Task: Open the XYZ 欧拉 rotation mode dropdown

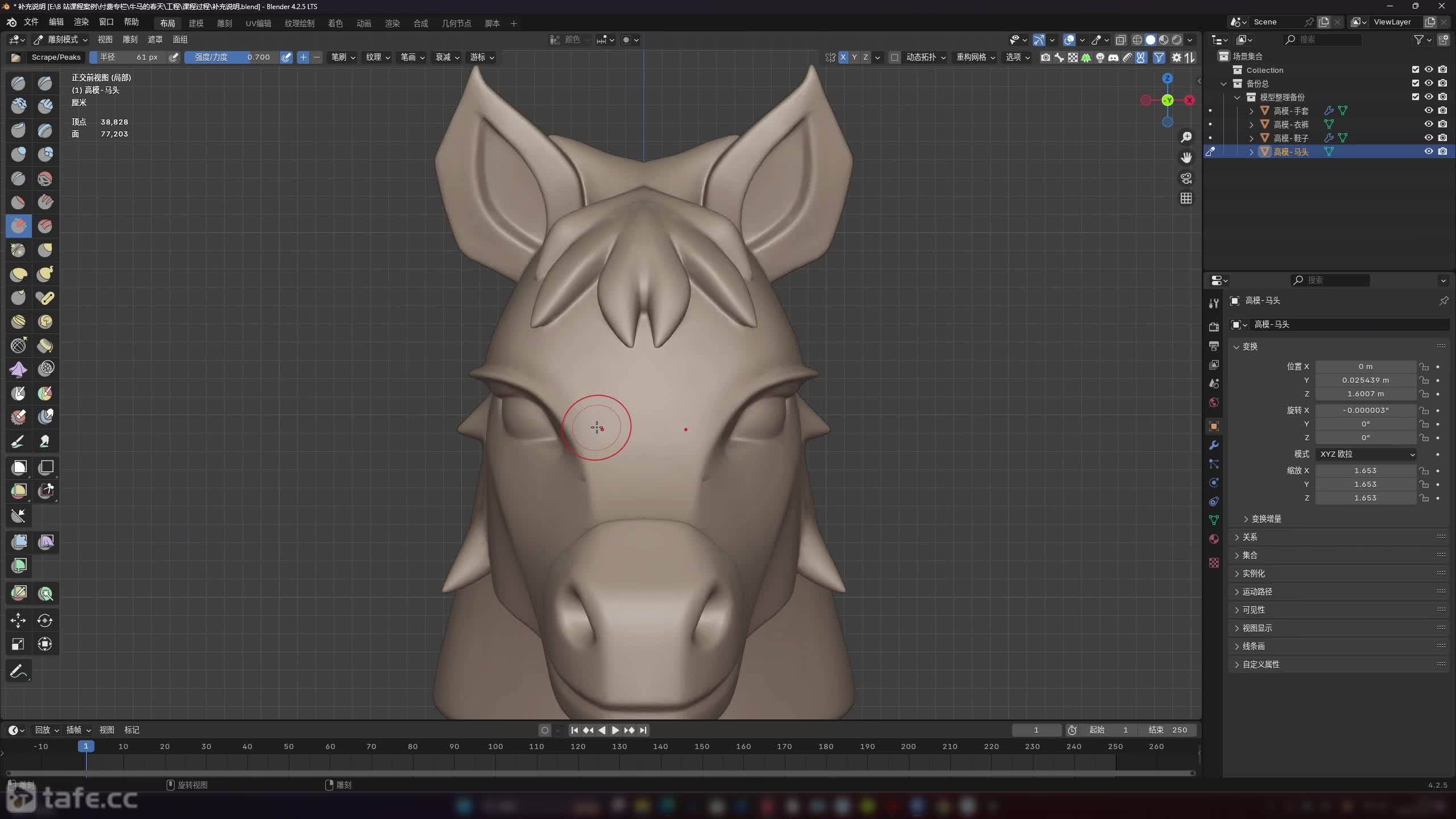Action: point(1366,454)
